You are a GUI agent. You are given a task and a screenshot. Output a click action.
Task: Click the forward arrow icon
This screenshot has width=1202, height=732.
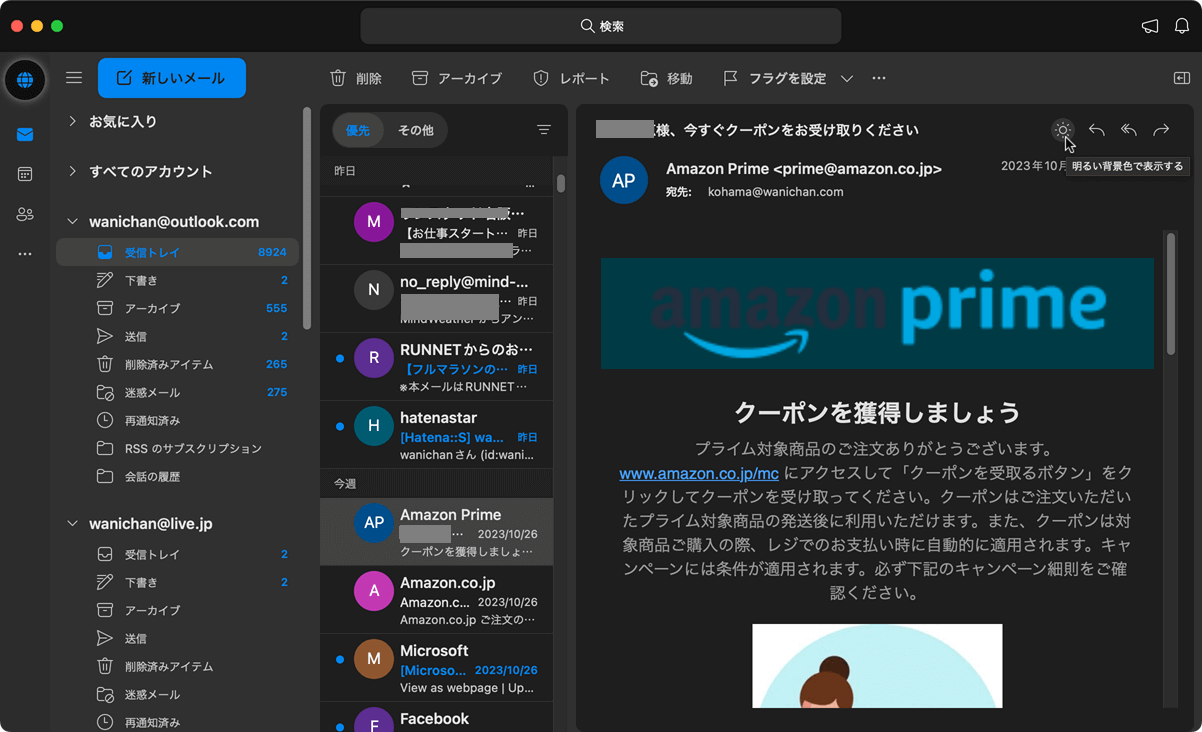click(1161, 130)
